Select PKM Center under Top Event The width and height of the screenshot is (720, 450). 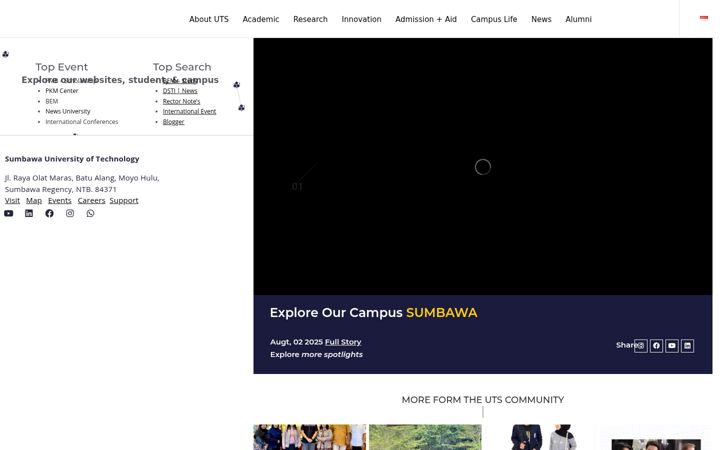pyautogui.click(x=62, y=91)
